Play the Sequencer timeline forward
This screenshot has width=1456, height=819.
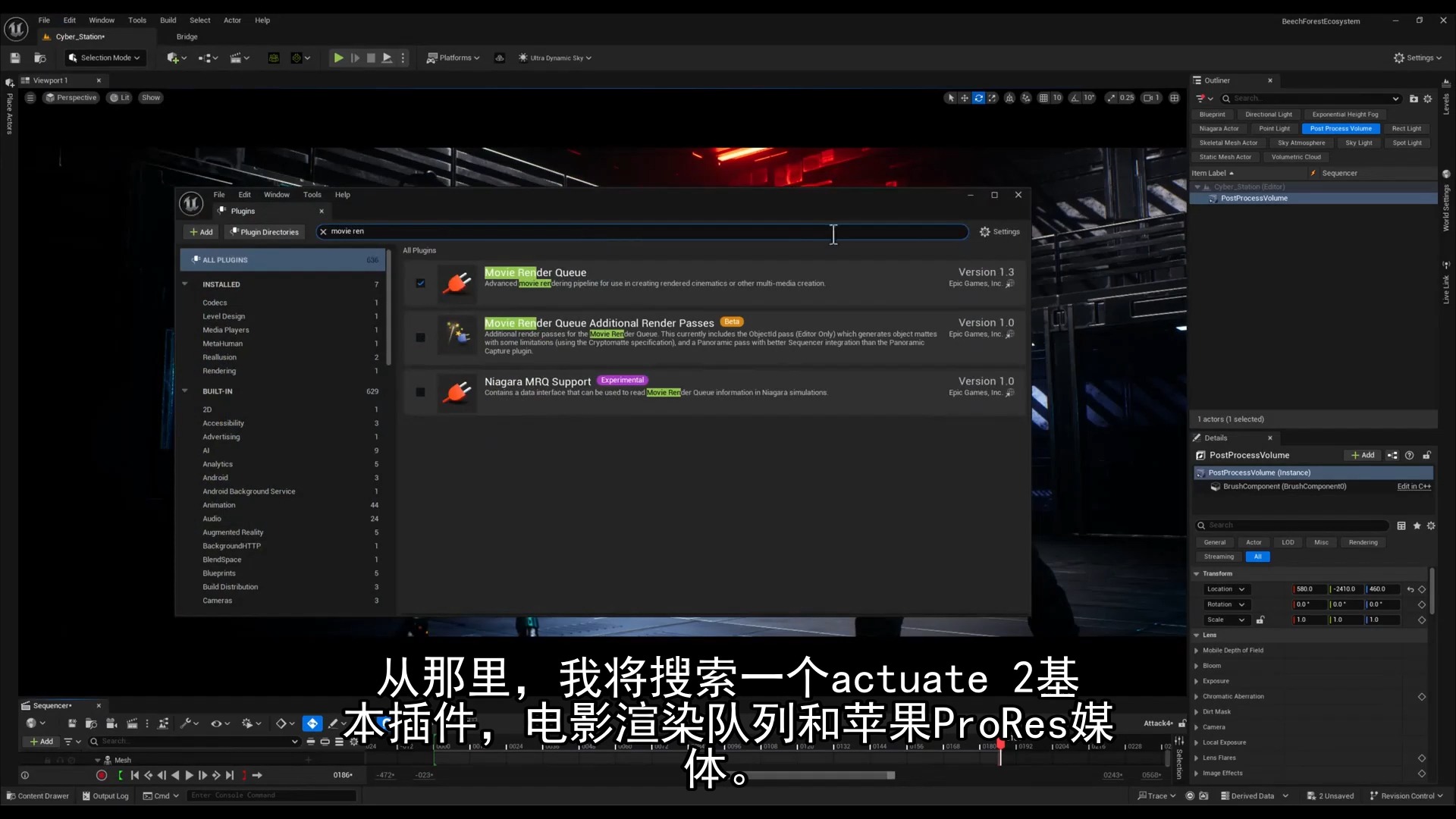coord(189,775)
